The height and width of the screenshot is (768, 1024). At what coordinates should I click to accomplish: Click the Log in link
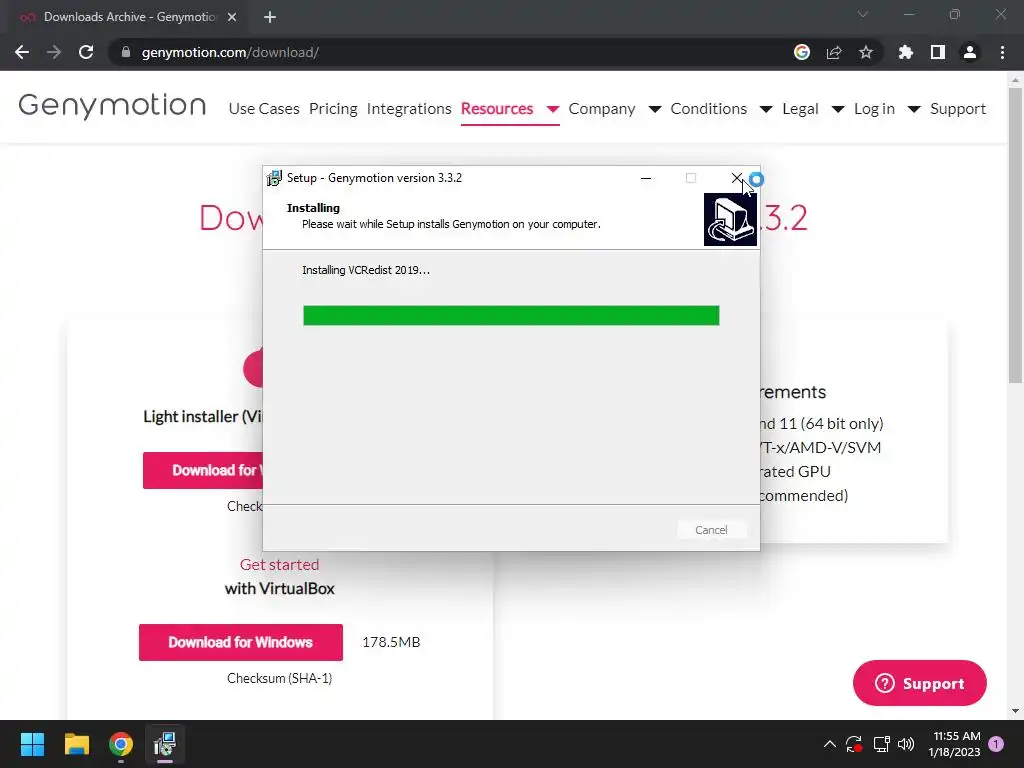pyautogui.click(x=874, y=108)
